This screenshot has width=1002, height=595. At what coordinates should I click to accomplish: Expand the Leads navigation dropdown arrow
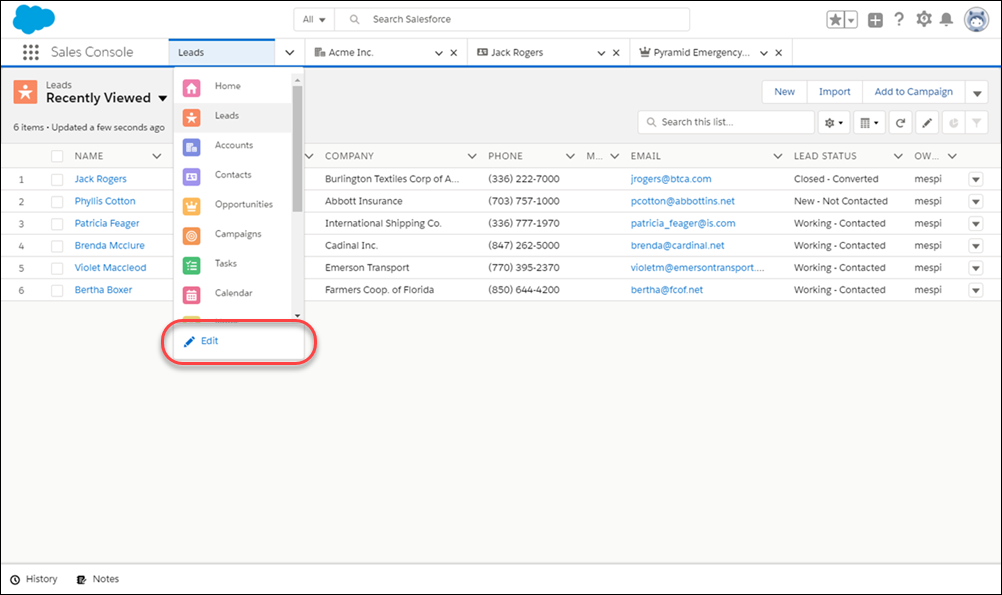click(289, 52)
